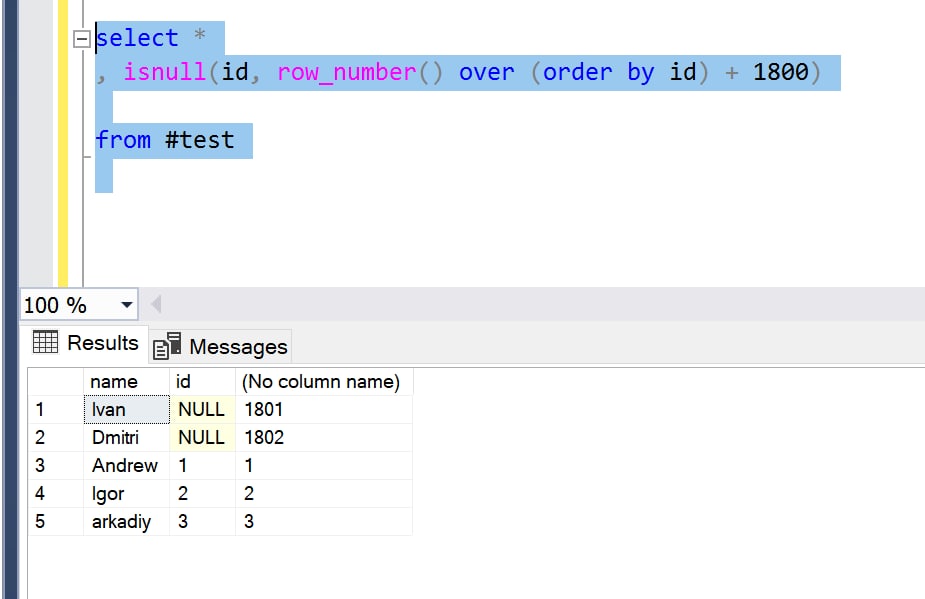
Task: Select the NULL id cell in Ivan row
Action: pos(202,410)
